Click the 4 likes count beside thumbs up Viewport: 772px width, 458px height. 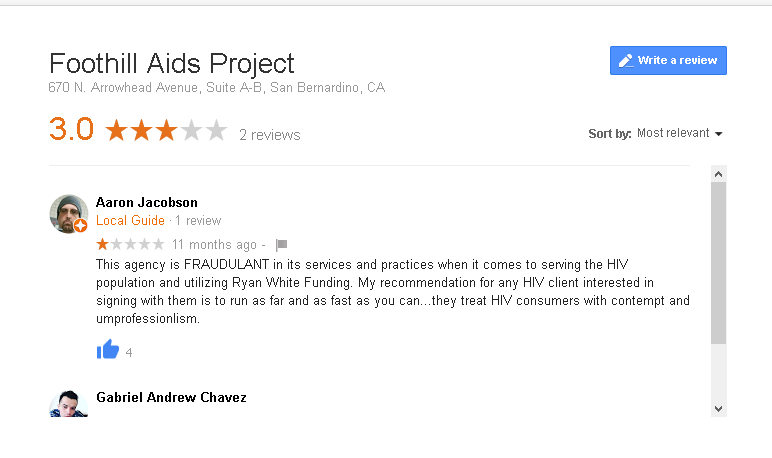(x=129, y=353)
